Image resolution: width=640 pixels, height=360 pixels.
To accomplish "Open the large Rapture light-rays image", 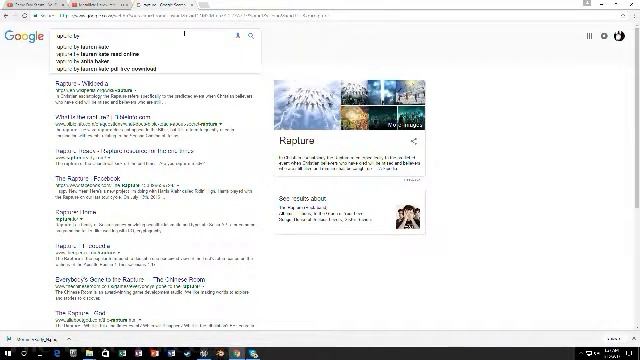I will pyautogui.click(x=307, y=105).
